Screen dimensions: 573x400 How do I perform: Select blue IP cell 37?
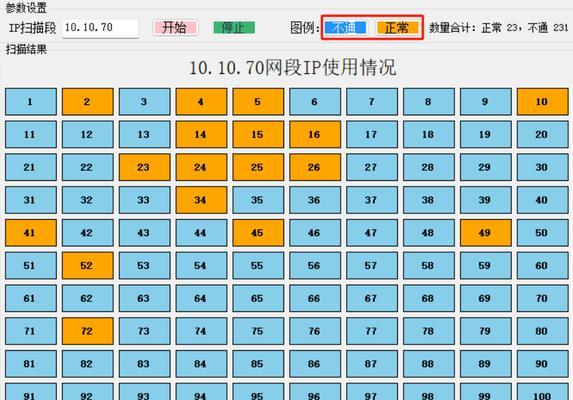372,200
